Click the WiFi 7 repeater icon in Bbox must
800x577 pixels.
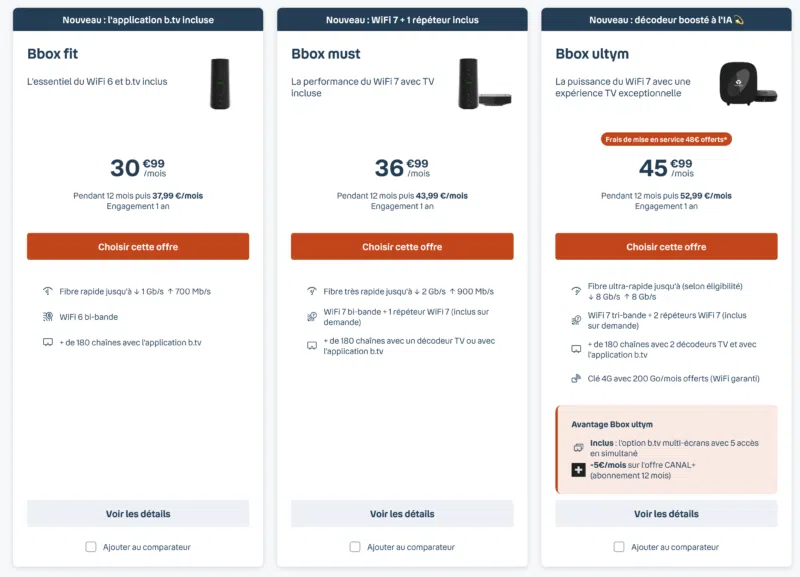point(312,317)
